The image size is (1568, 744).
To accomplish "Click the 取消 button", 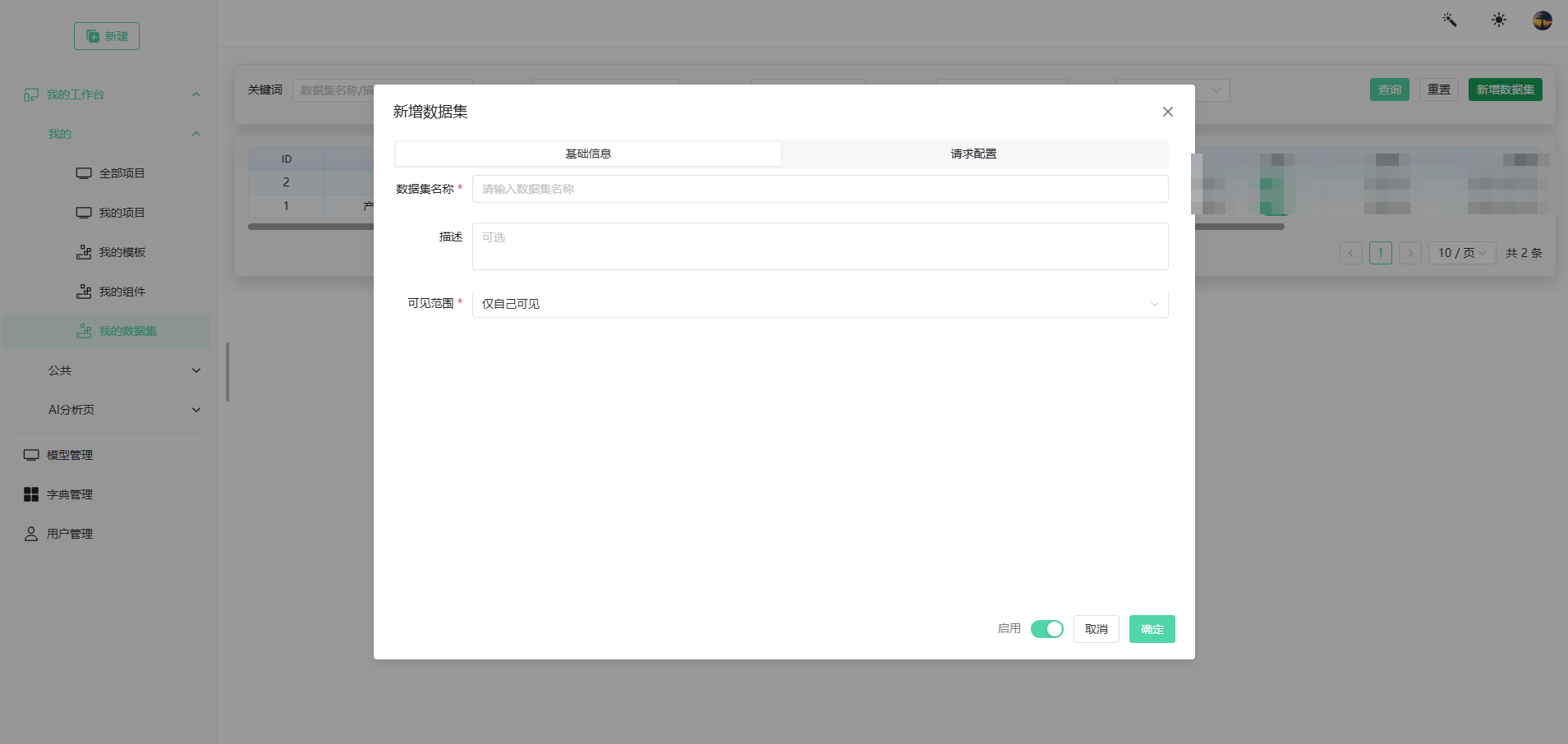I will 1096,629.
